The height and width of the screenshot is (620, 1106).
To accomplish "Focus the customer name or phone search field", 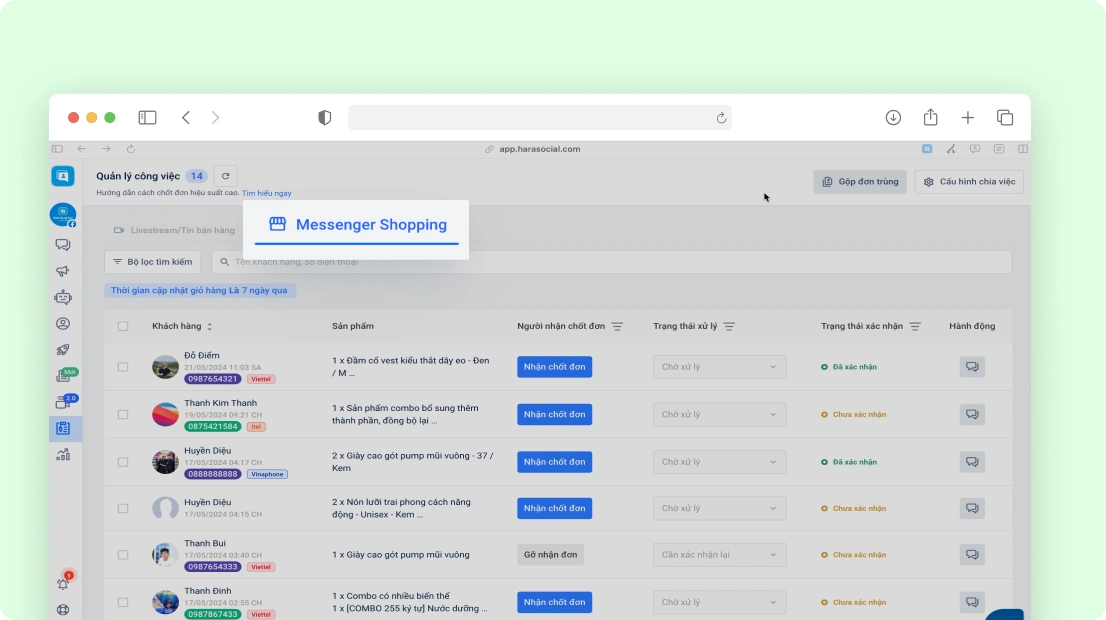I will [612, 262].
